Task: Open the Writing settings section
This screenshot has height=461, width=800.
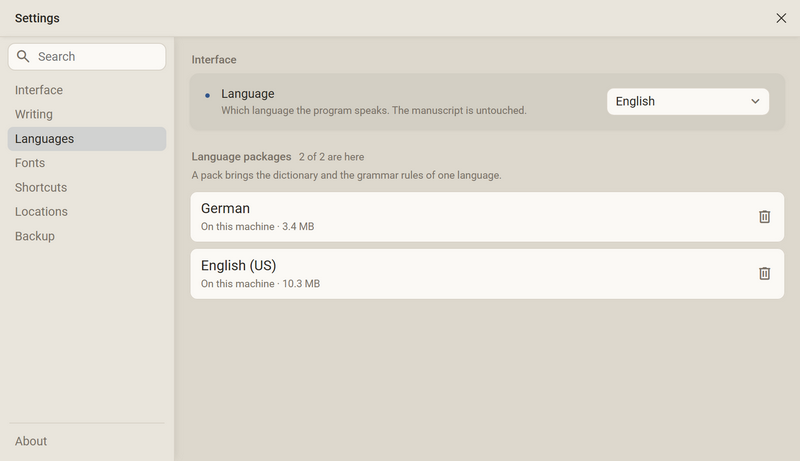Action: click(87, 114)
